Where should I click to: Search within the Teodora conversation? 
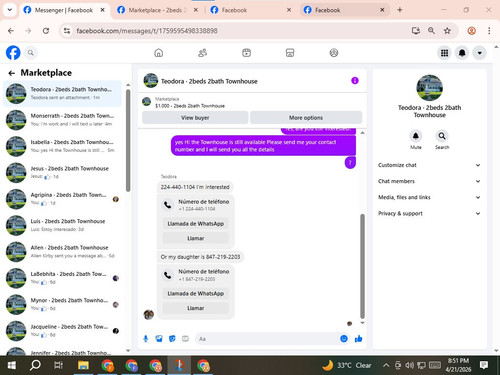(x=442, y=136)
